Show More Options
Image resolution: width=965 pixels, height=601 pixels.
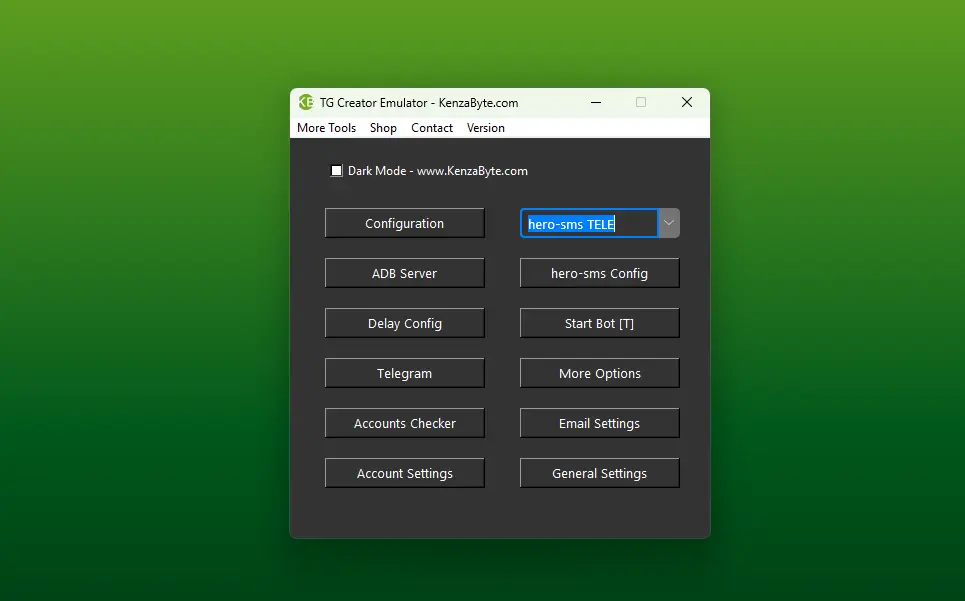click(x=599, y=373)
